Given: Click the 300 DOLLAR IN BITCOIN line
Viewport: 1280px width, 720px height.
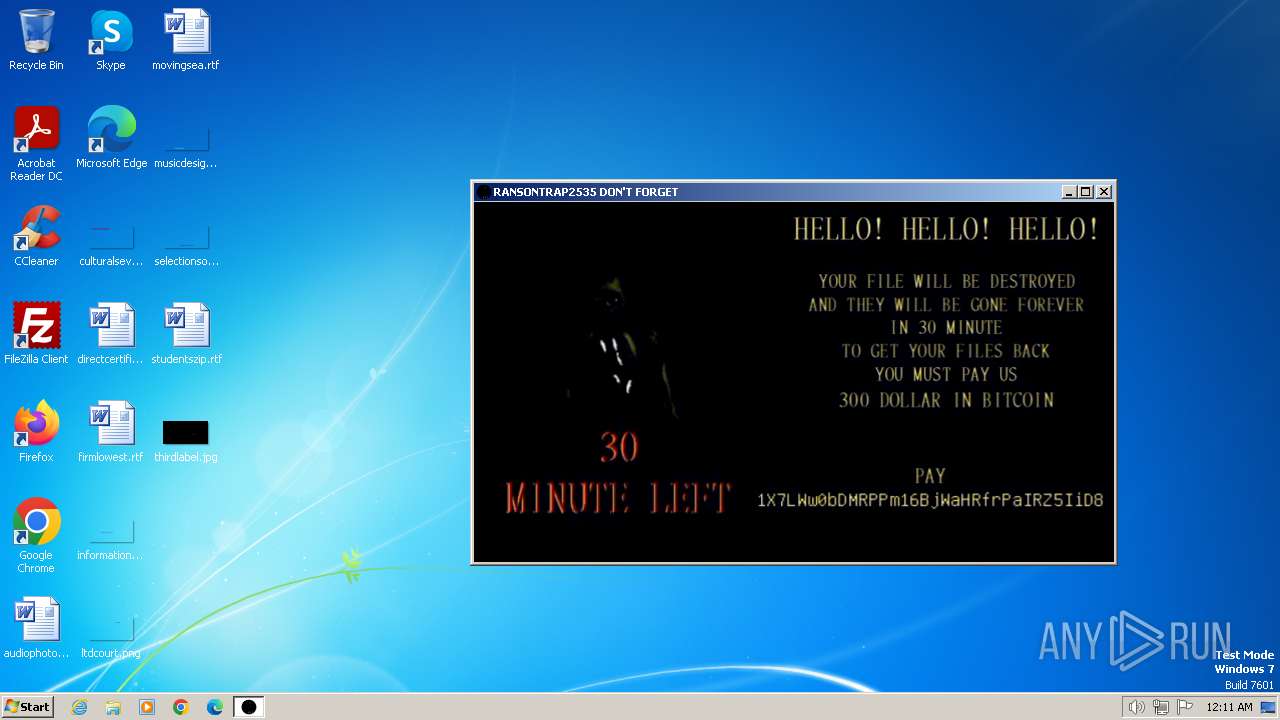Looking at the screenshot, I should (947, 400).
